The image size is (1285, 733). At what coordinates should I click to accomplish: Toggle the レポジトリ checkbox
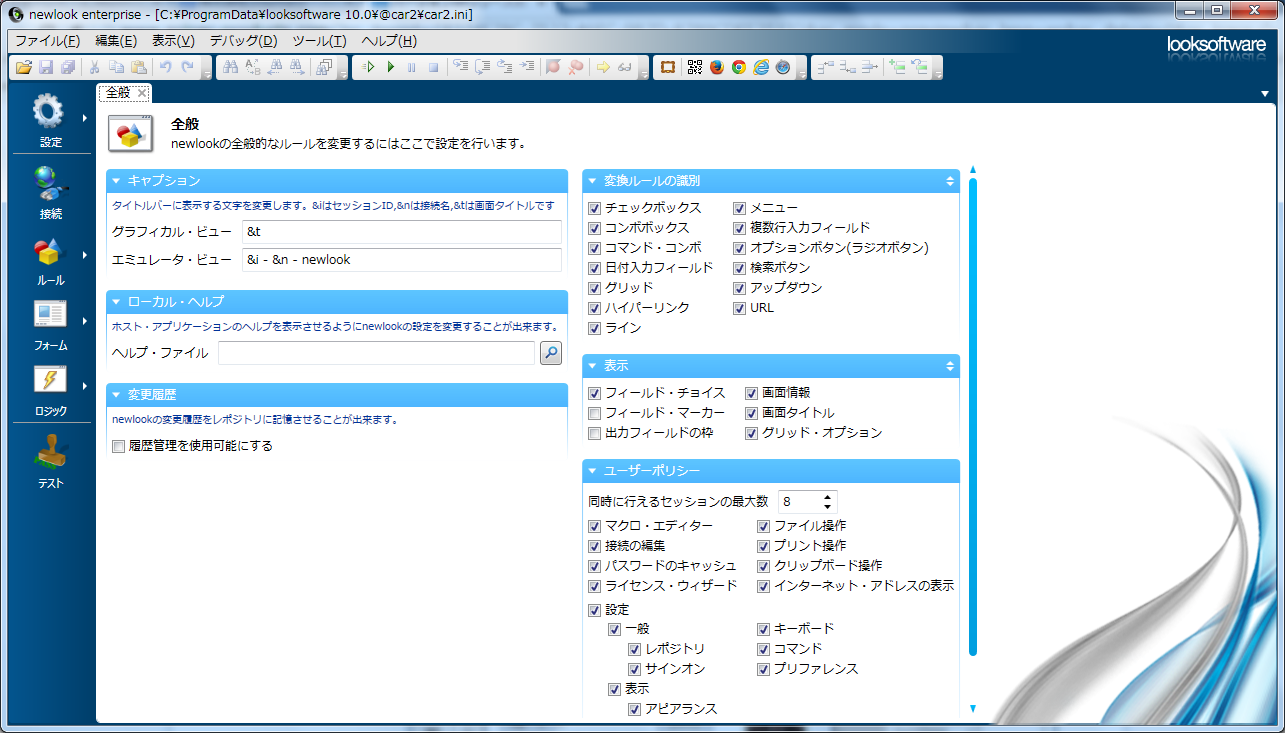click(635, 649)
